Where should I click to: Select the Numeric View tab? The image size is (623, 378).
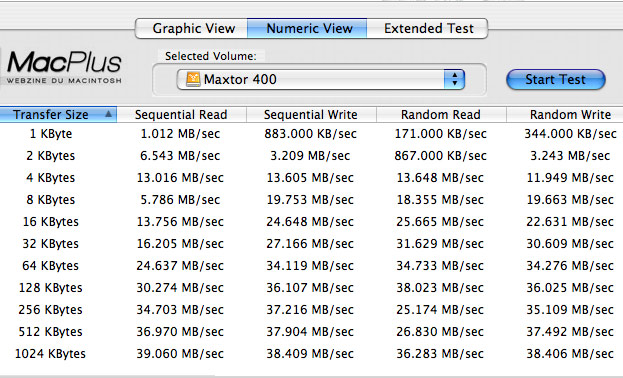[307, 29]
